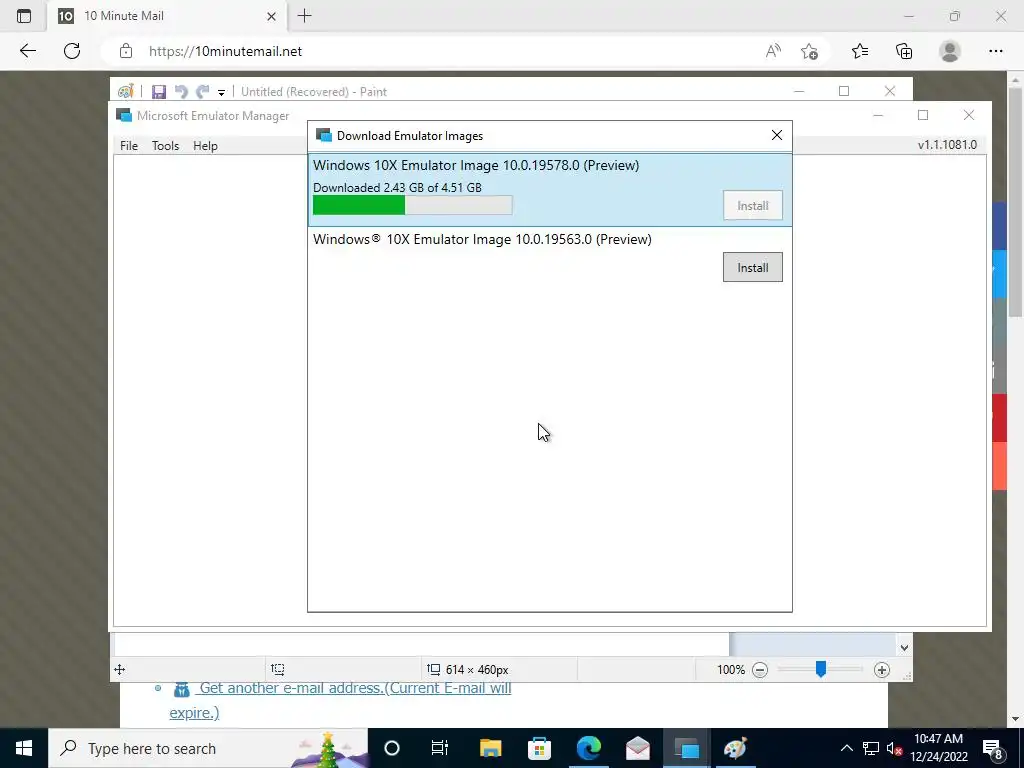
Task: Open the Help menu in Emulator Manager
Action: tap(205, 146)
